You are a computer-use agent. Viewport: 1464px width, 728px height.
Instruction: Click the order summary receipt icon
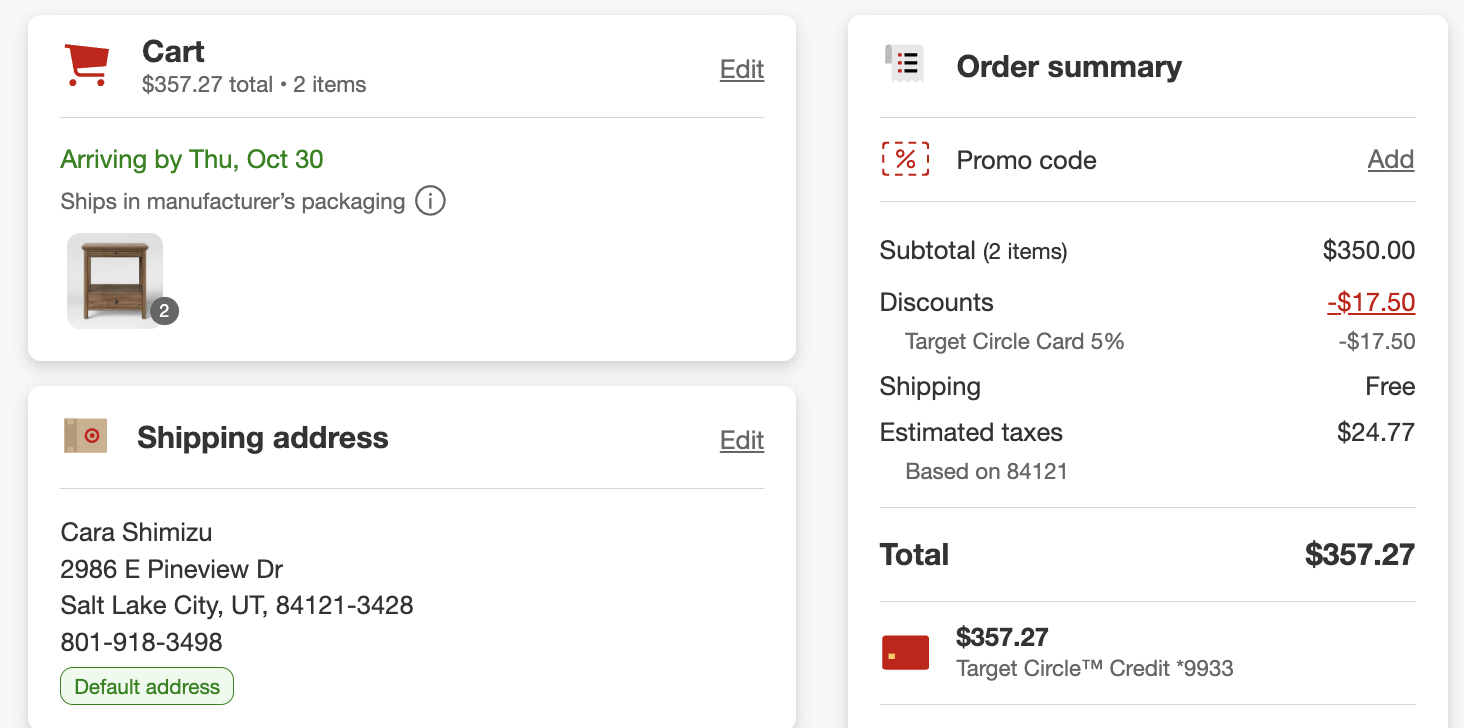[904, 64]
